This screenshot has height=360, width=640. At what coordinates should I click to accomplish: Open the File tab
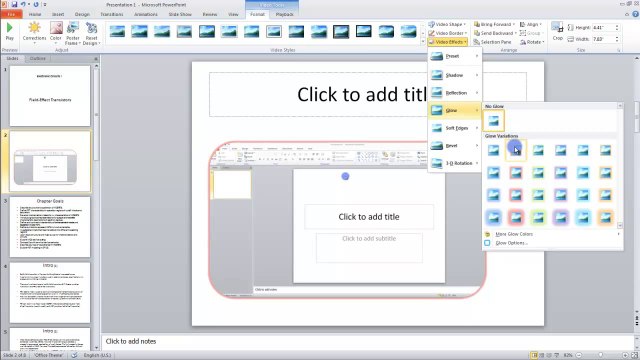(11, 14)
